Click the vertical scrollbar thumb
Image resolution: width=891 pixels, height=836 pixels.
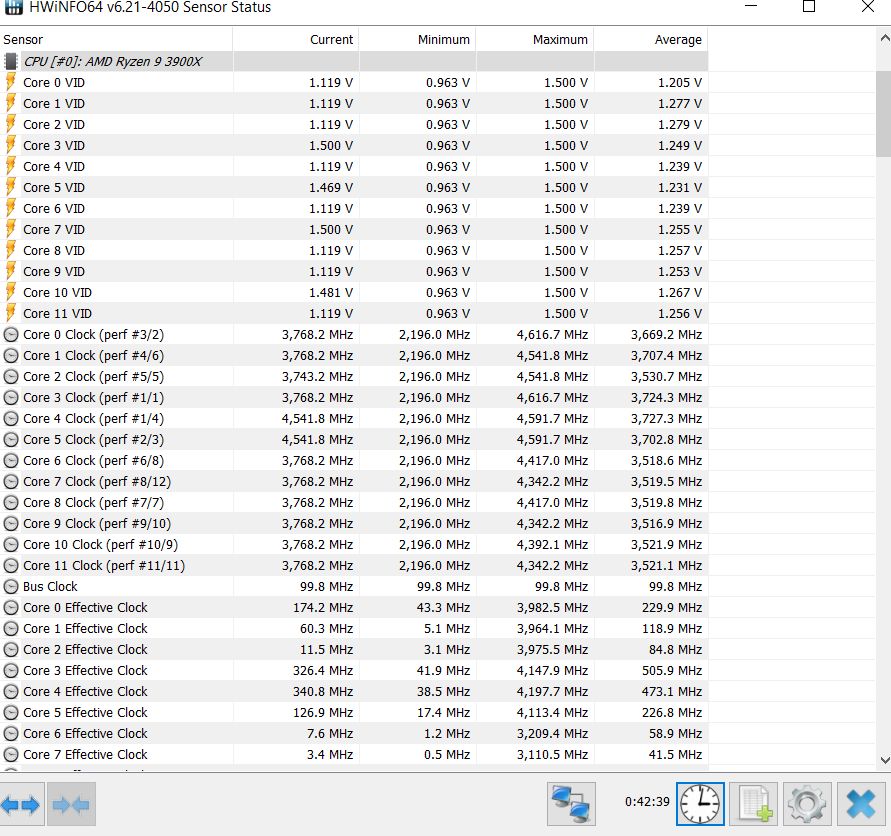click(x=884, y=114)
